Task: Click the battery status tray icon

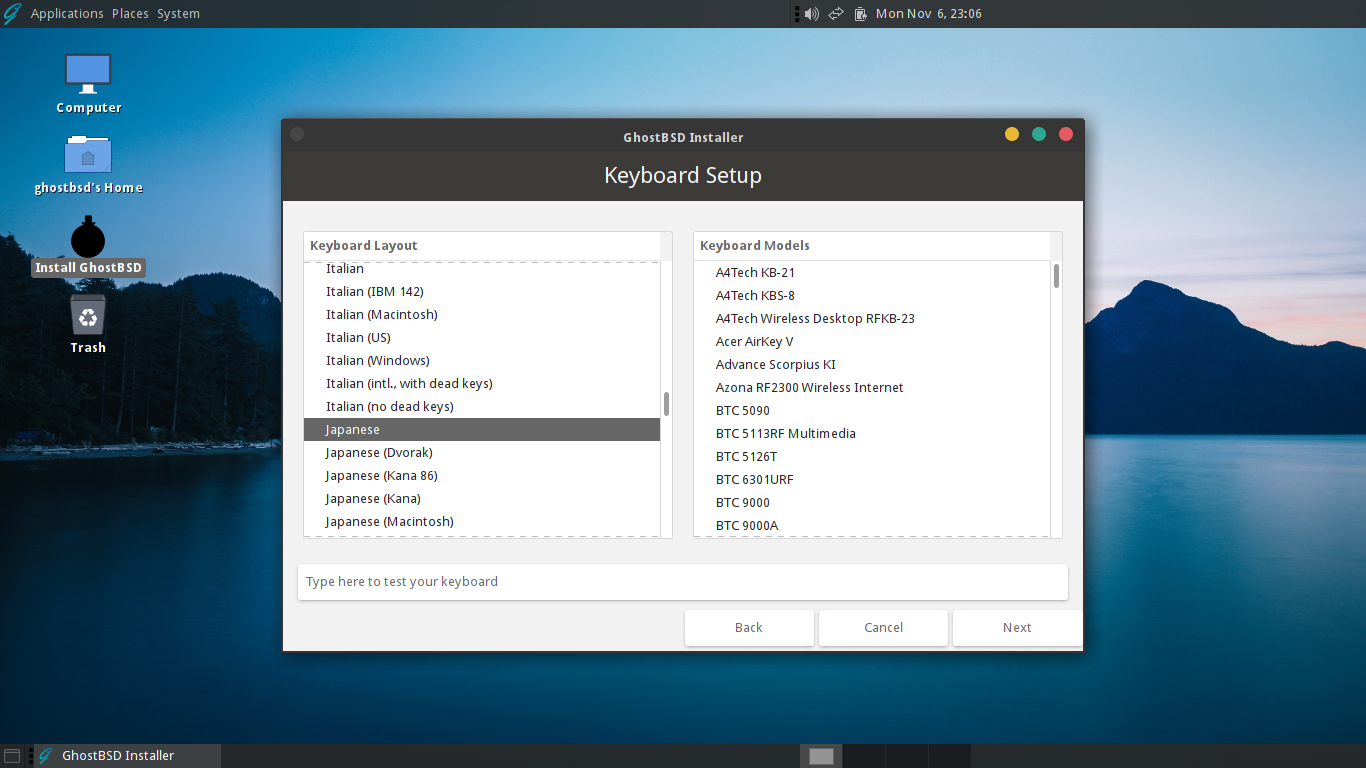Action: point(860,14)
